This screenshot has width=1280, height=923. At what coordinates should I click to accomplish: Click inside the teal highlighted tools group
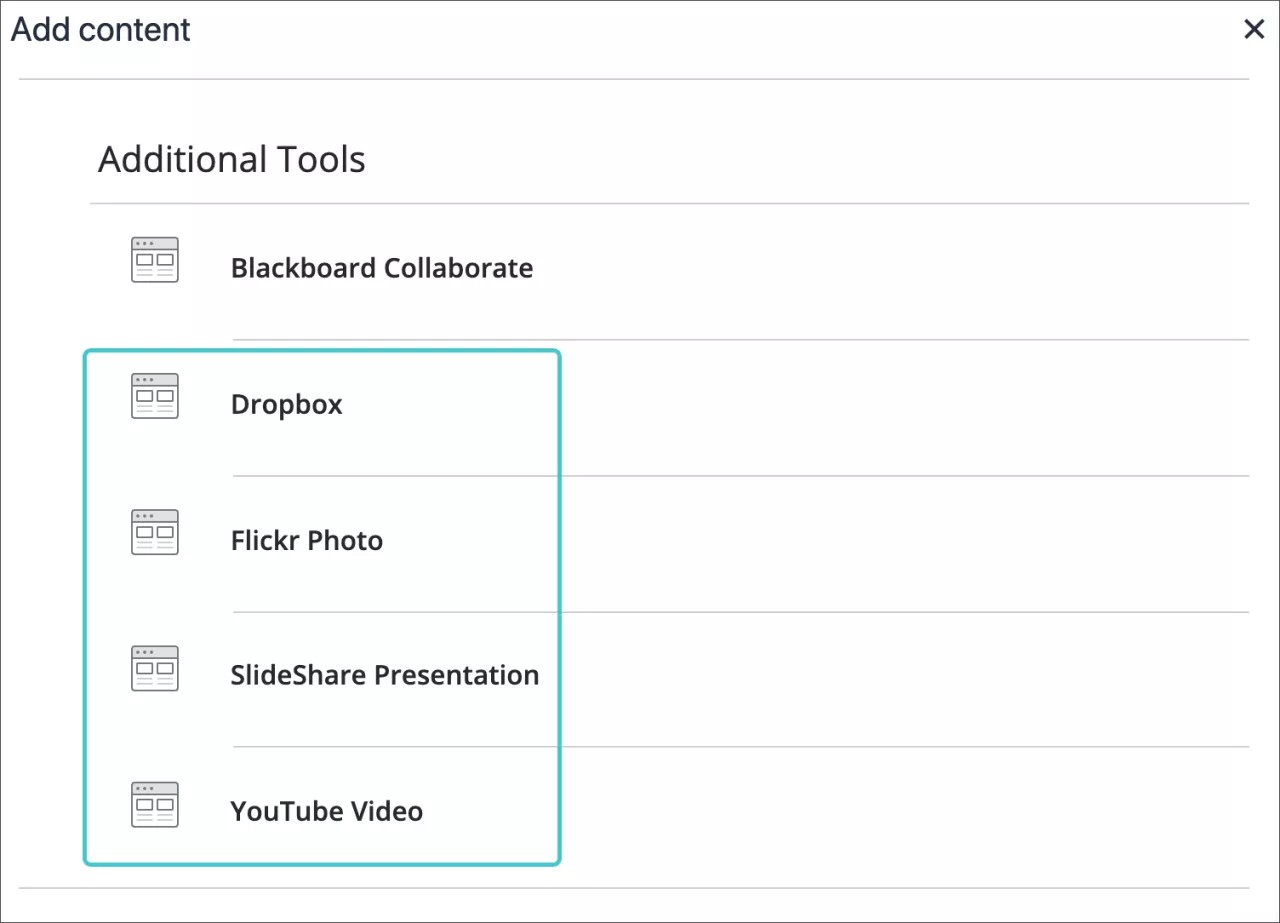[x=320, y=605]
